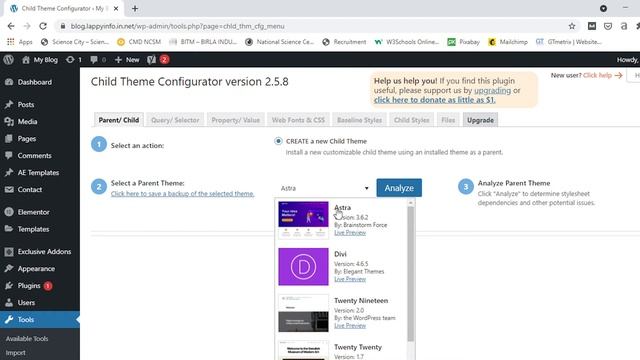Open Pages in sidebar
This screenshot has height=360, width=640.
click(27, 139)
